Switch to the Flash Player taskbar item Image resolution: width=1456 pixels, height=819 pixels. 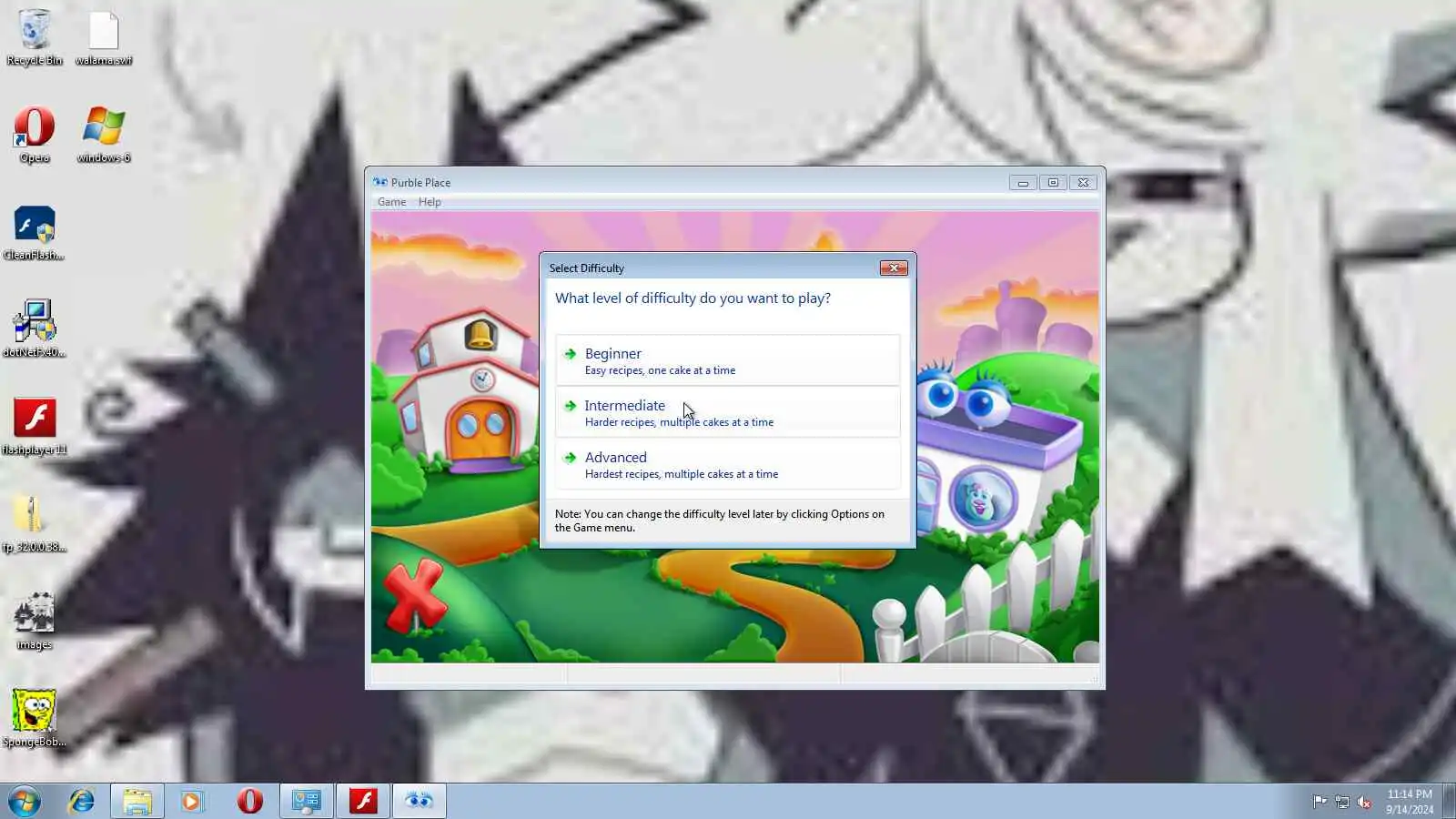tap(363, 801)
